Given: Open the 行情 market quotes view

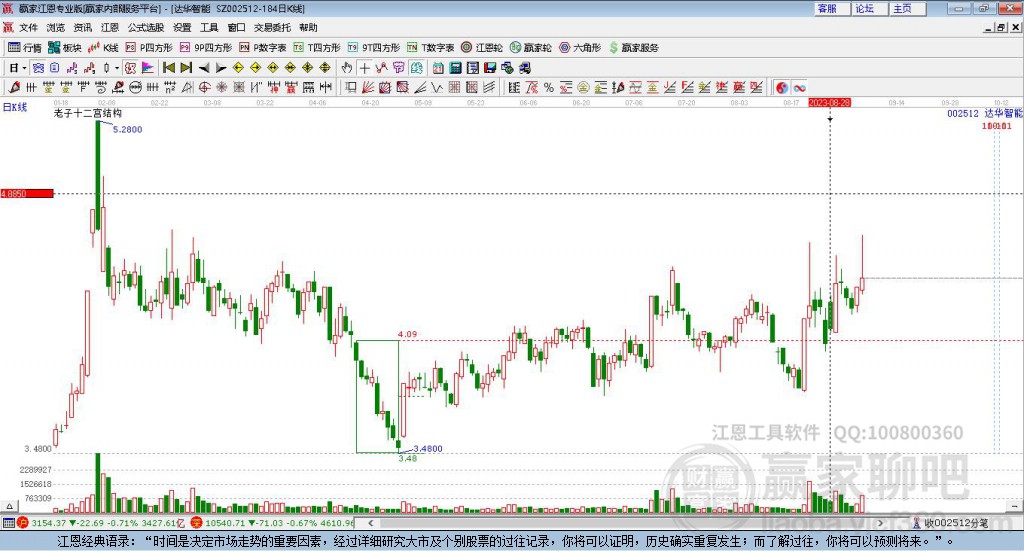Looking at the screenshot, I should tap(24, 48).
